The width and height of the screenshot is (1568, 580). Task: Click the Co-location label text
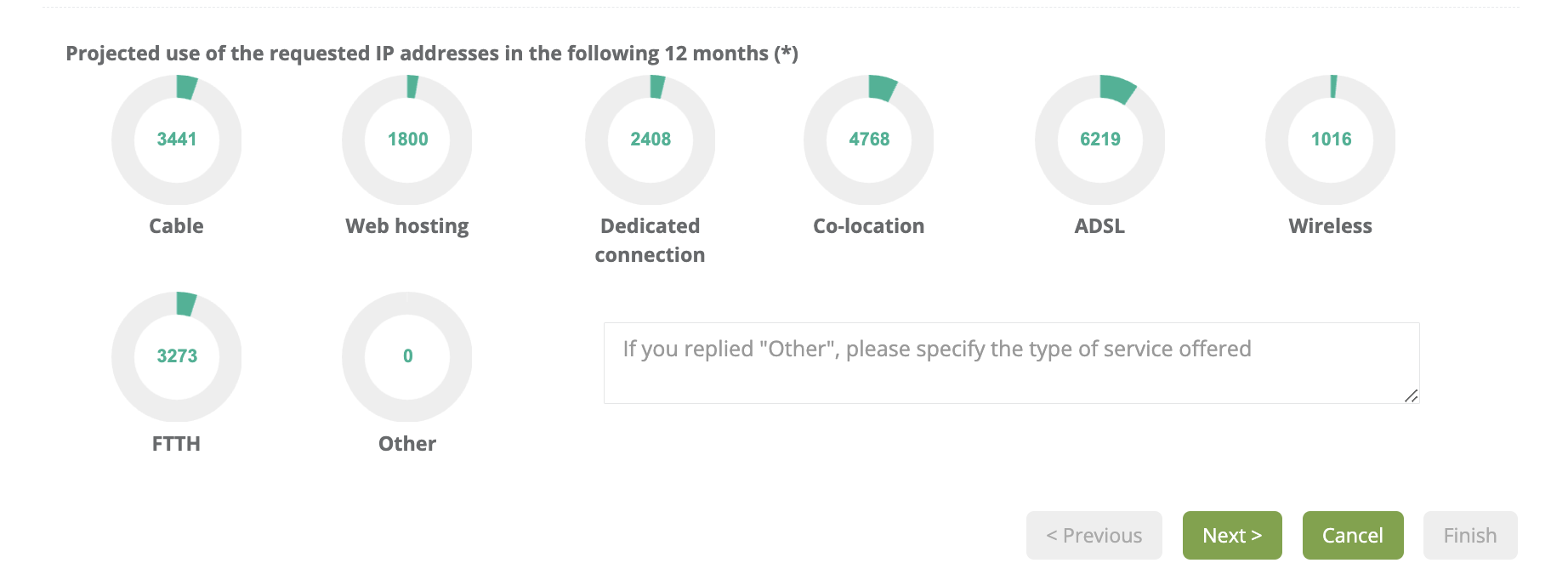tap(869, 226)
